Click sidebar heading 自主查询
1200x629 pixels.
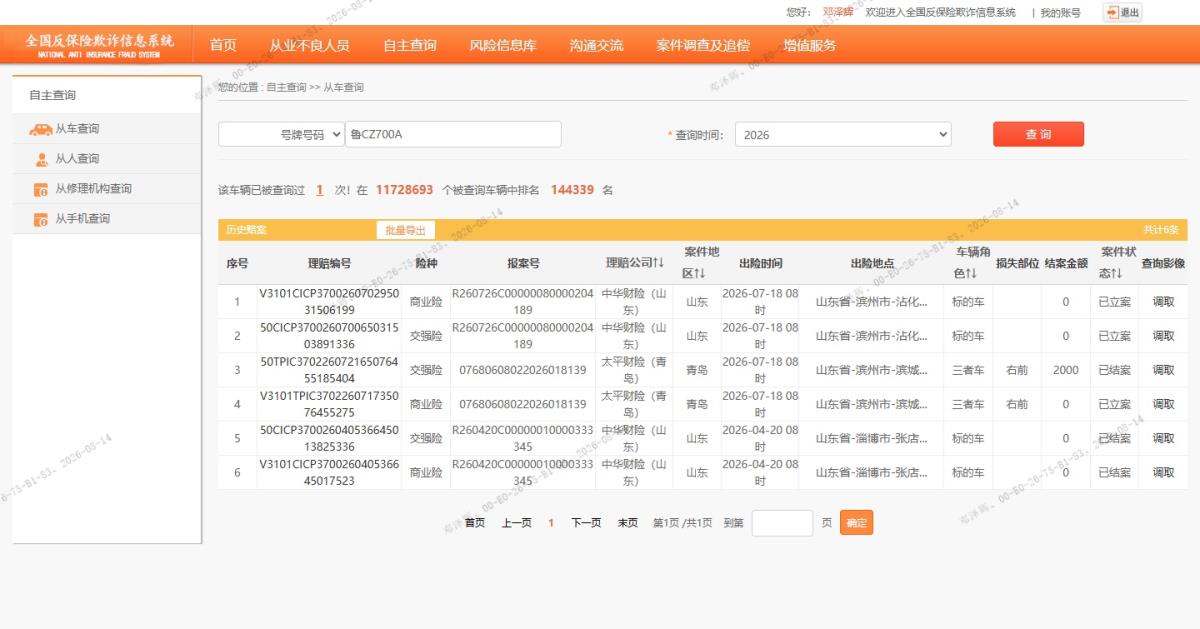click(52, 95)
